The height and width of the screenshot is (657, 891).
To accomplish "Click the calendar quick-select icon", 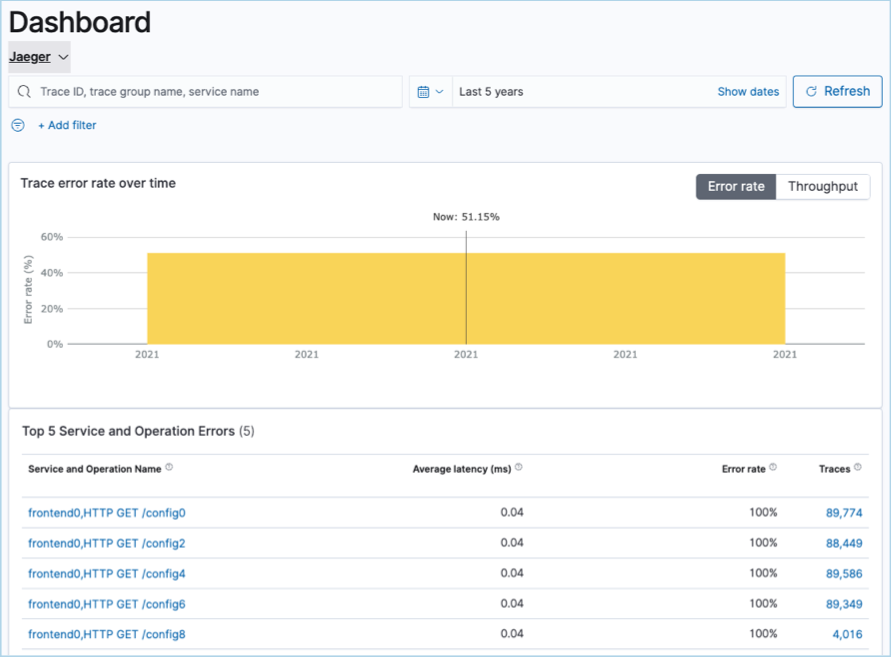I will coord(423,92).
